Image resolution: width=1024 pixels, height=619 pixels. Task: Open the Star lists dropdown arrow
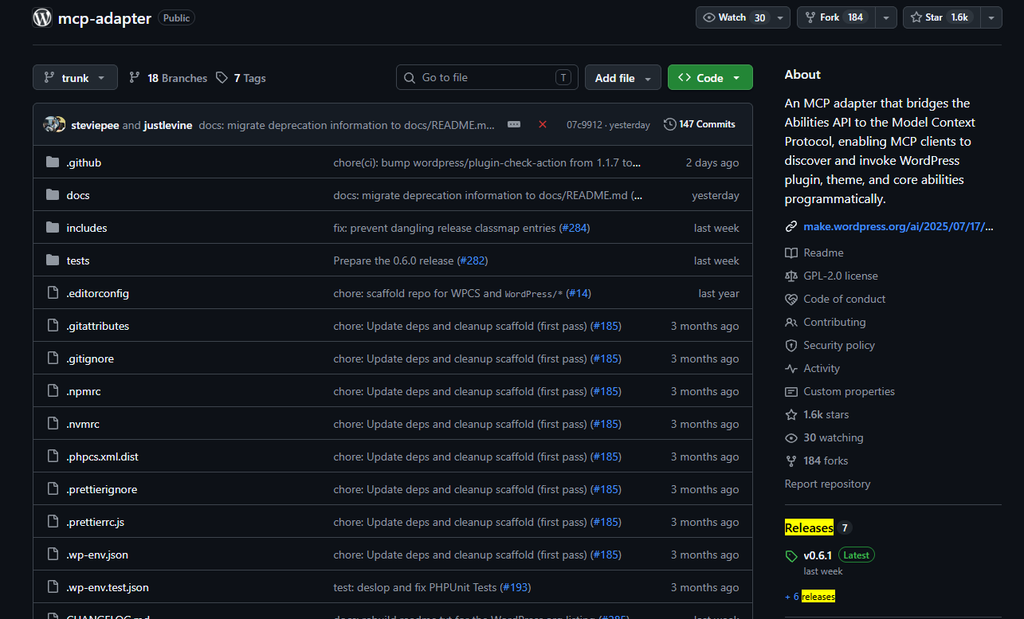991,18
